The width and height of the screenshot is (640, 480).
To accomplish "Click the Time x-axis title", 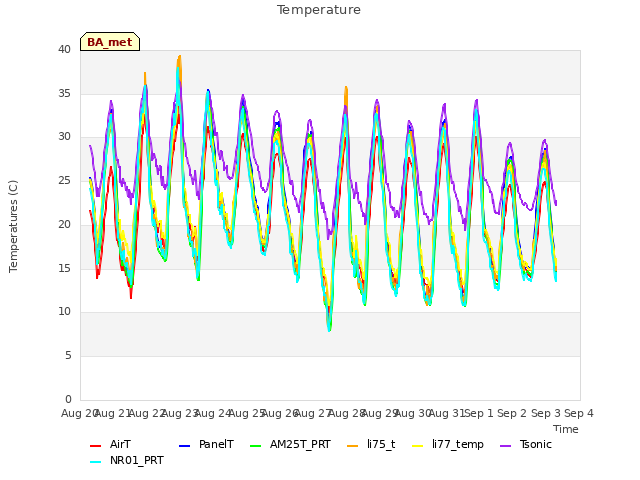I will coord(566,429).
